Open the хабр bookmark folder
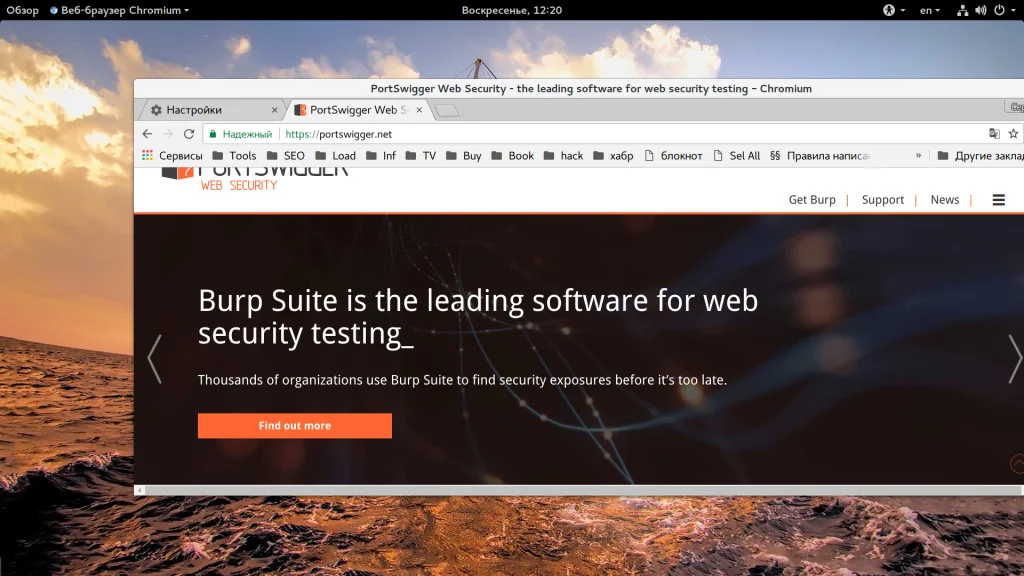Image resolution: width=1024 pixels, height=576 pixels. tap(613, 155)
